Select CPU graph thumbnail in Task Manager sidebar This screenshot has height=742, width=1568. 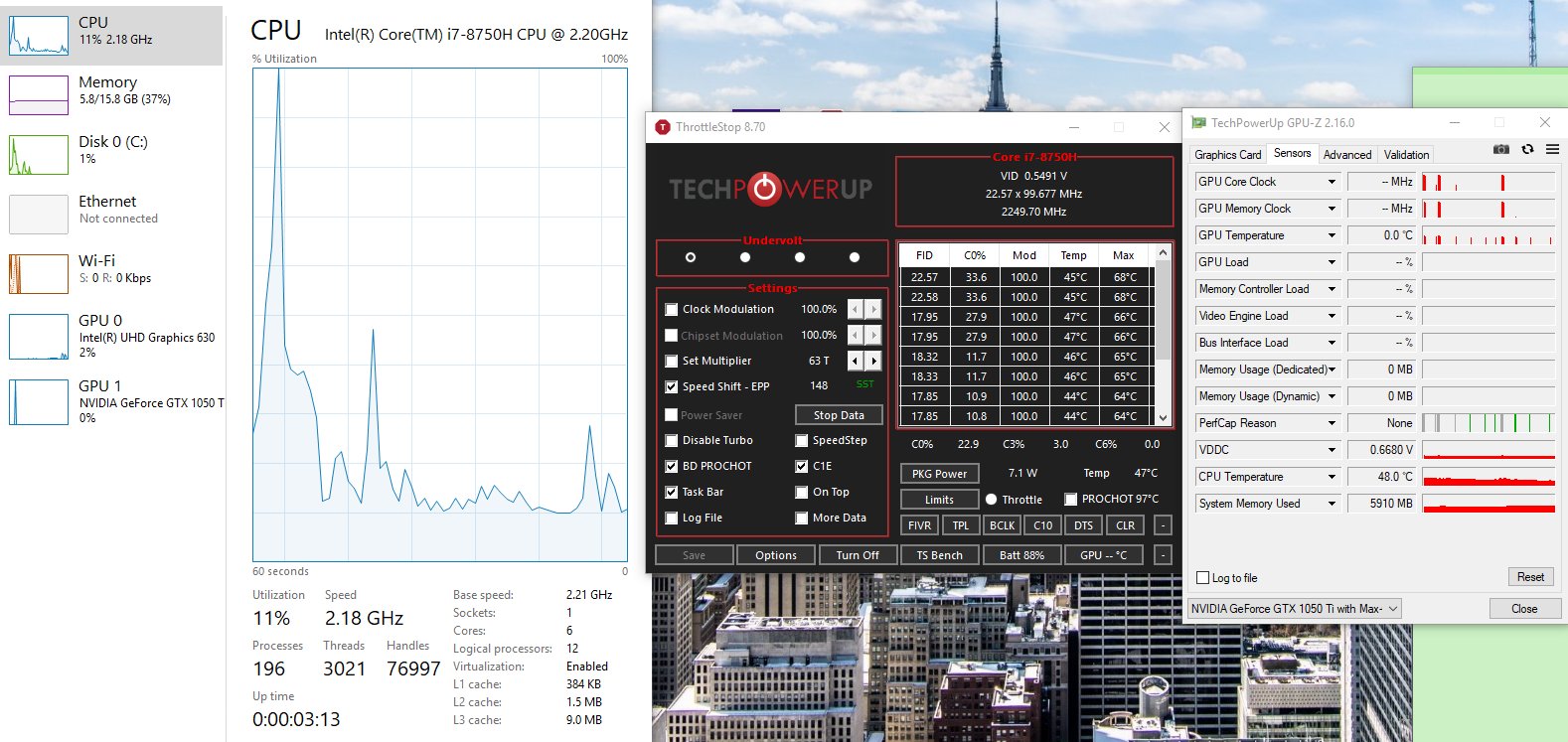tap(39, 36)
